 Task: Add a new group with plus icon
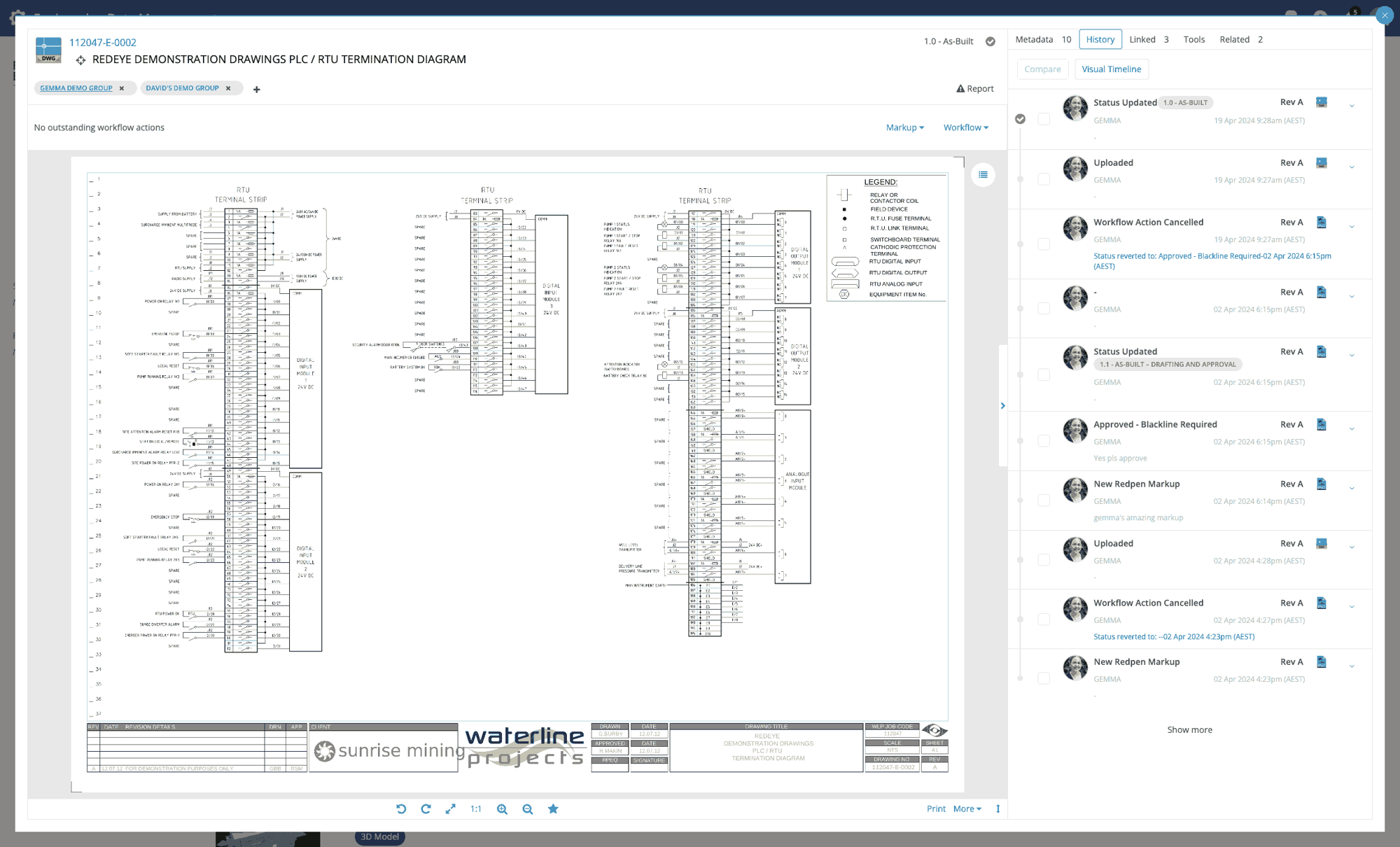(256, 90)
